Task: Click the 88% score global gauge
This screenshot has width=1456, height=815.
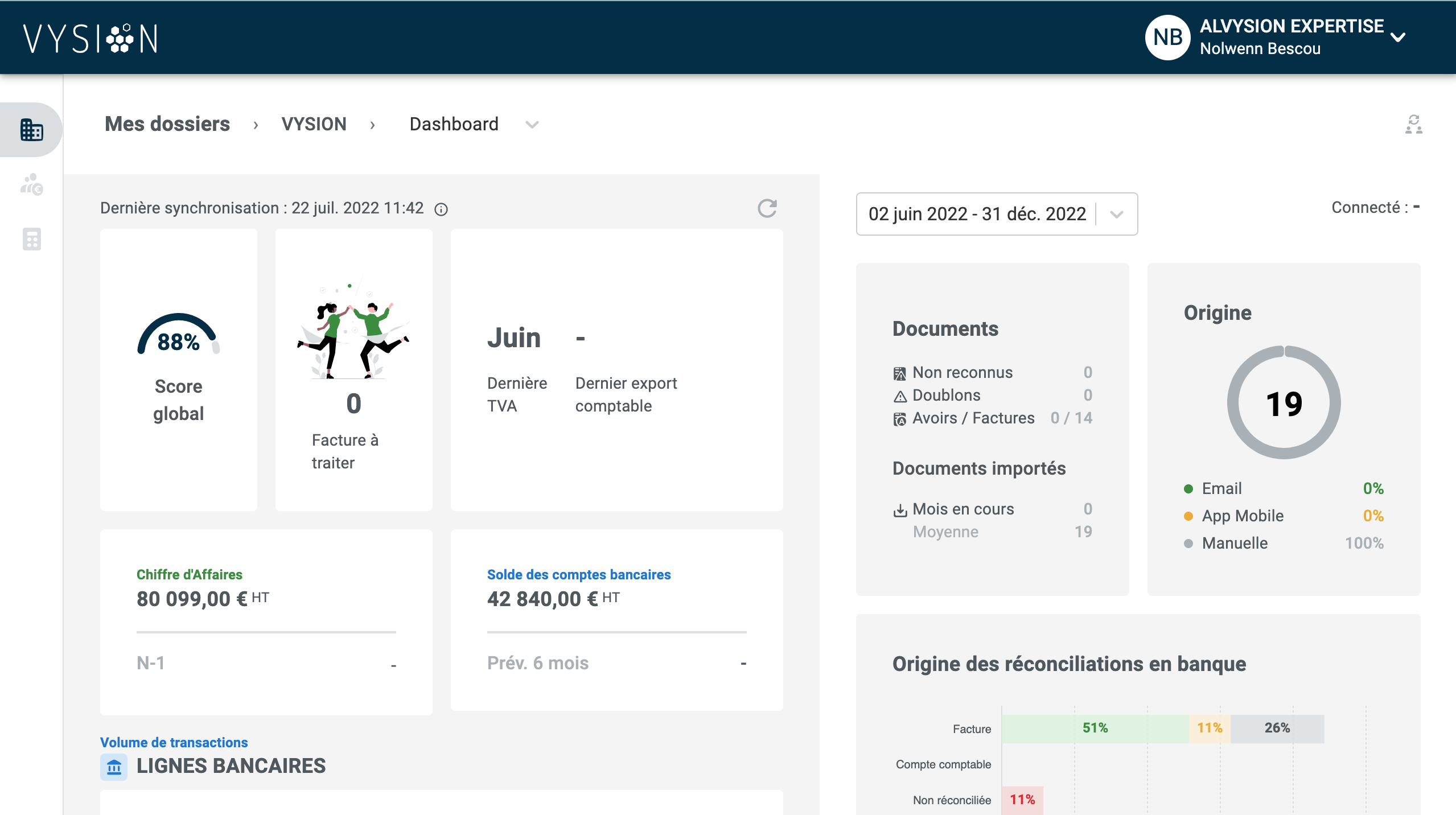Action: [x=178, y=339]
